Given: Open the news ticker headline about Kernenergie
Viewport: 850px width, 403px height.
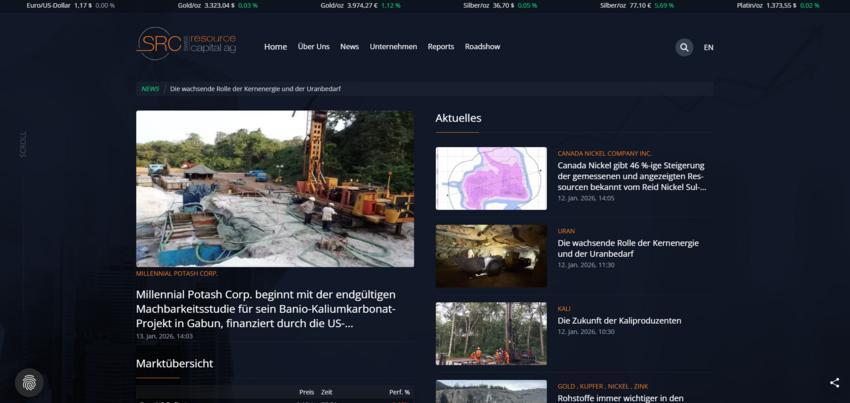Looking at the screenshot, I should coord(255,89).
